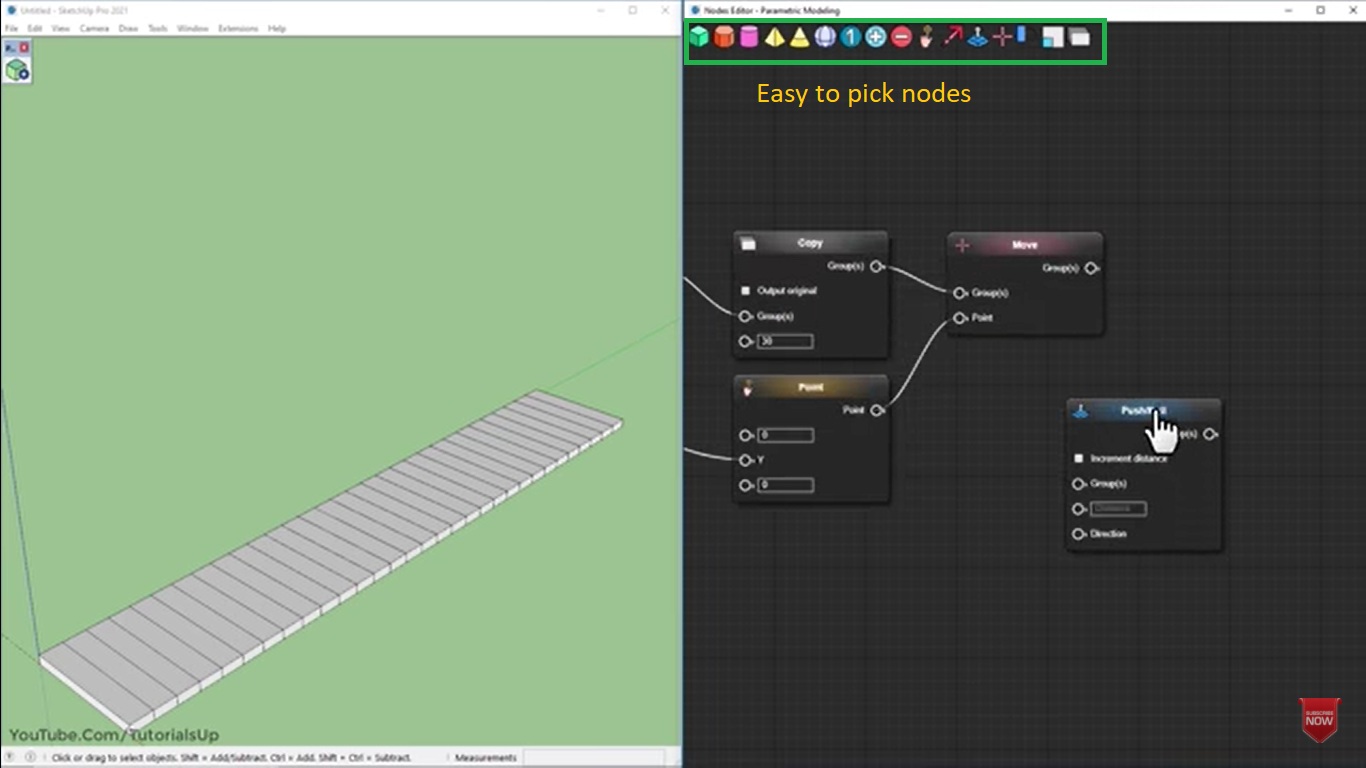Click the Move node title header
The height and width of the screenshot is (768, 1366).
1025,245
